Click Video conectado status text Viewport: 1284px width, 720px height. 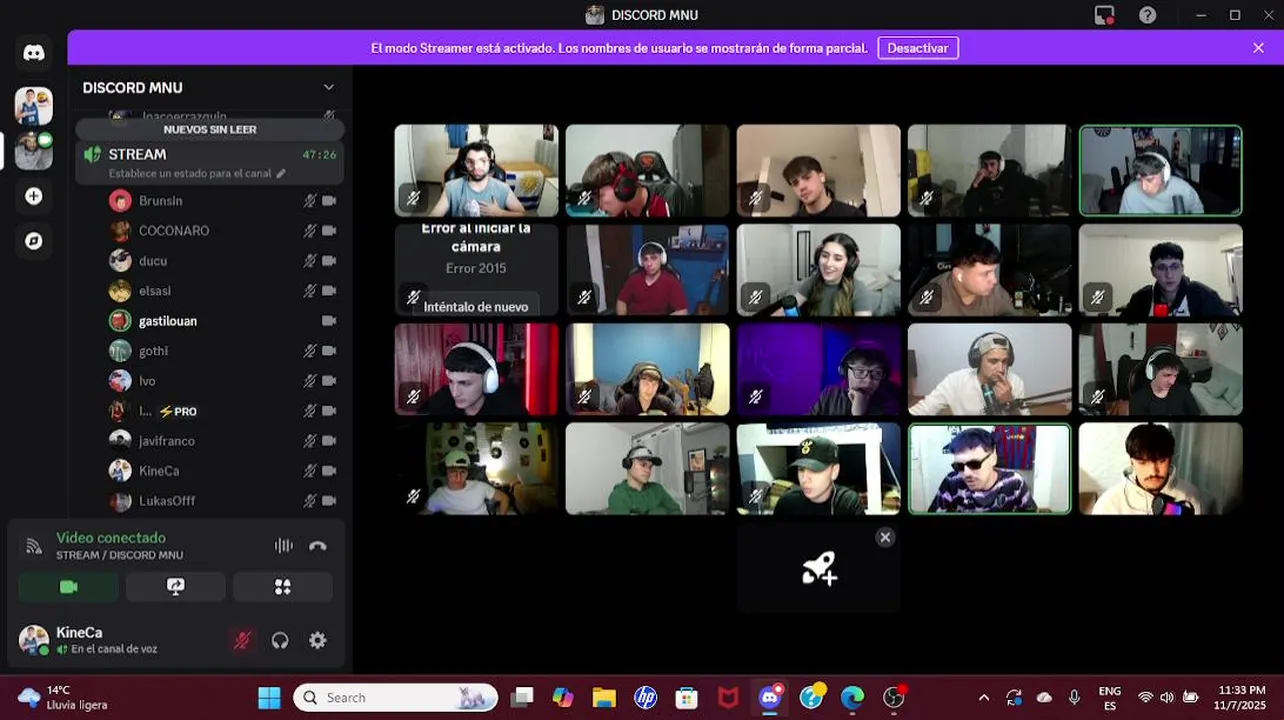pos(111,538)
